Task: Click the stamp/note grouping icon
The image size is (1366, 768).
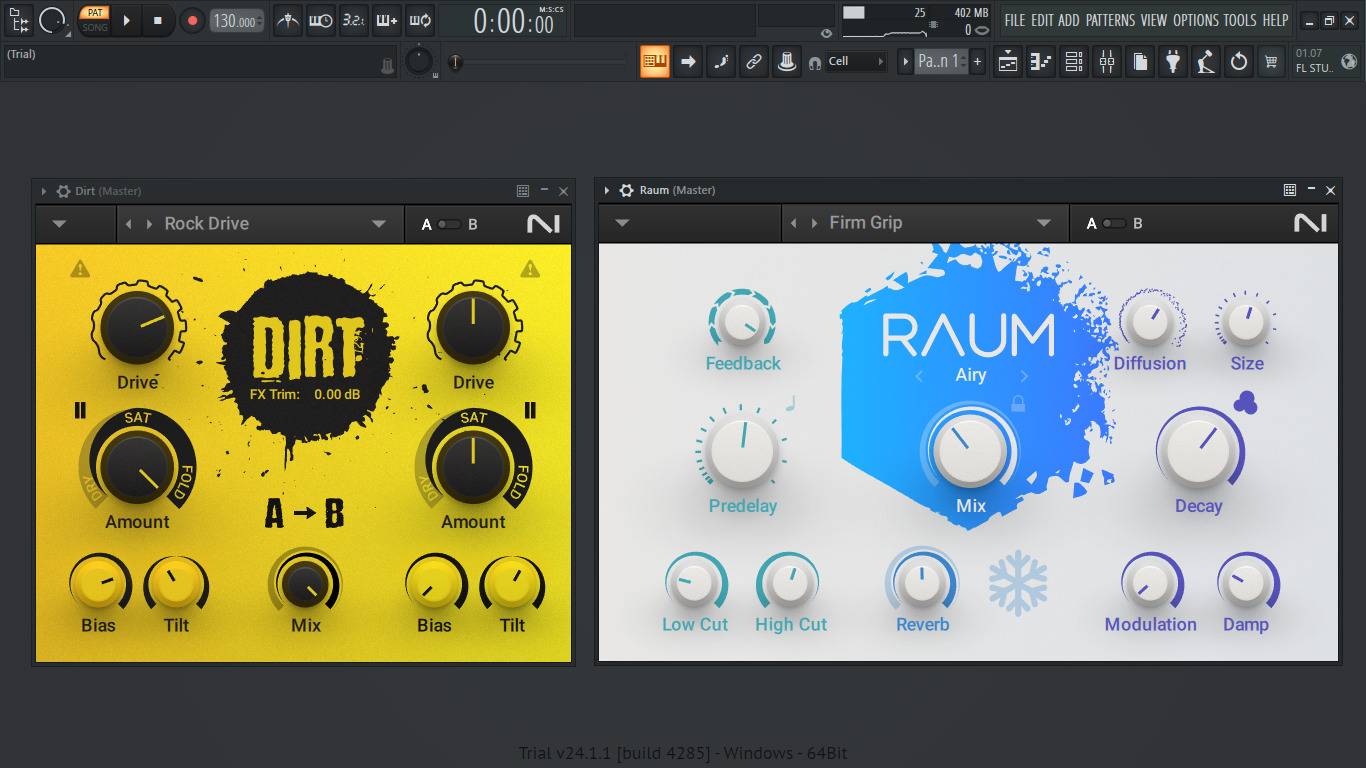Action: [x=787, y=61]
